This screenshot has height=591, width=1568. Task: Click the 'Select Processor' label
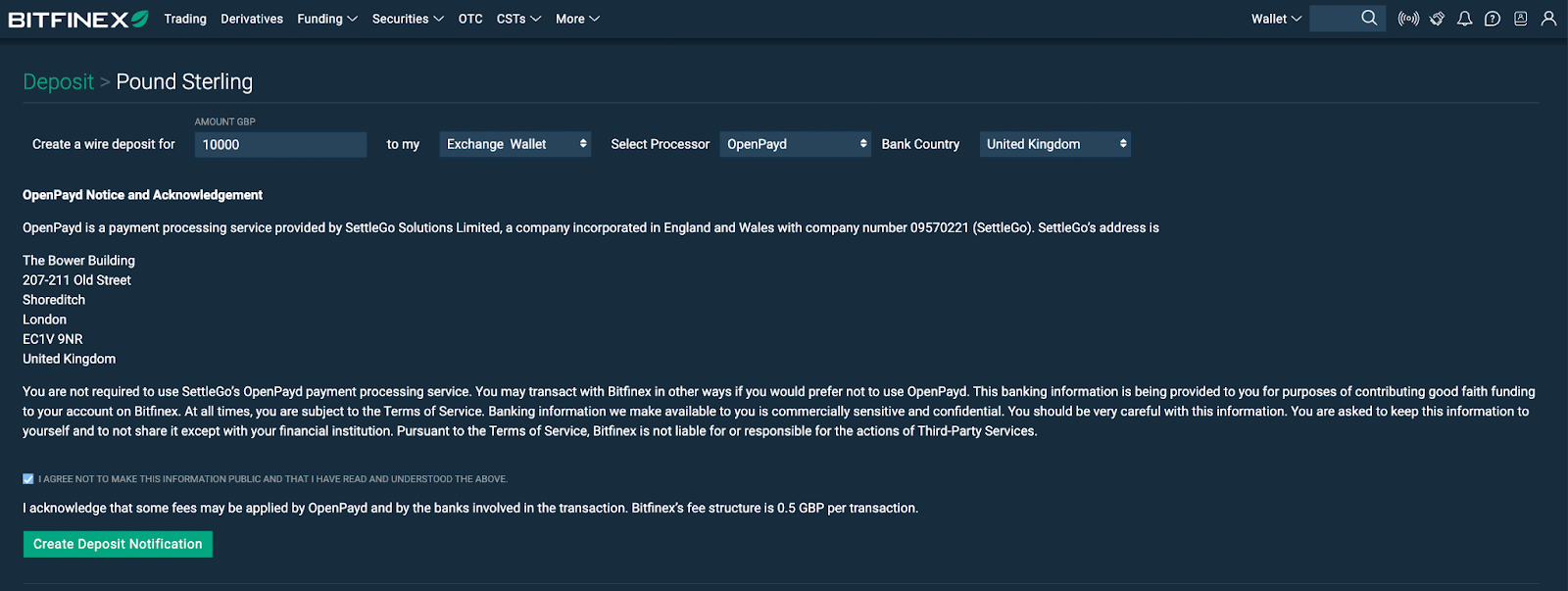pyautogui.click(x=660, y=144)
